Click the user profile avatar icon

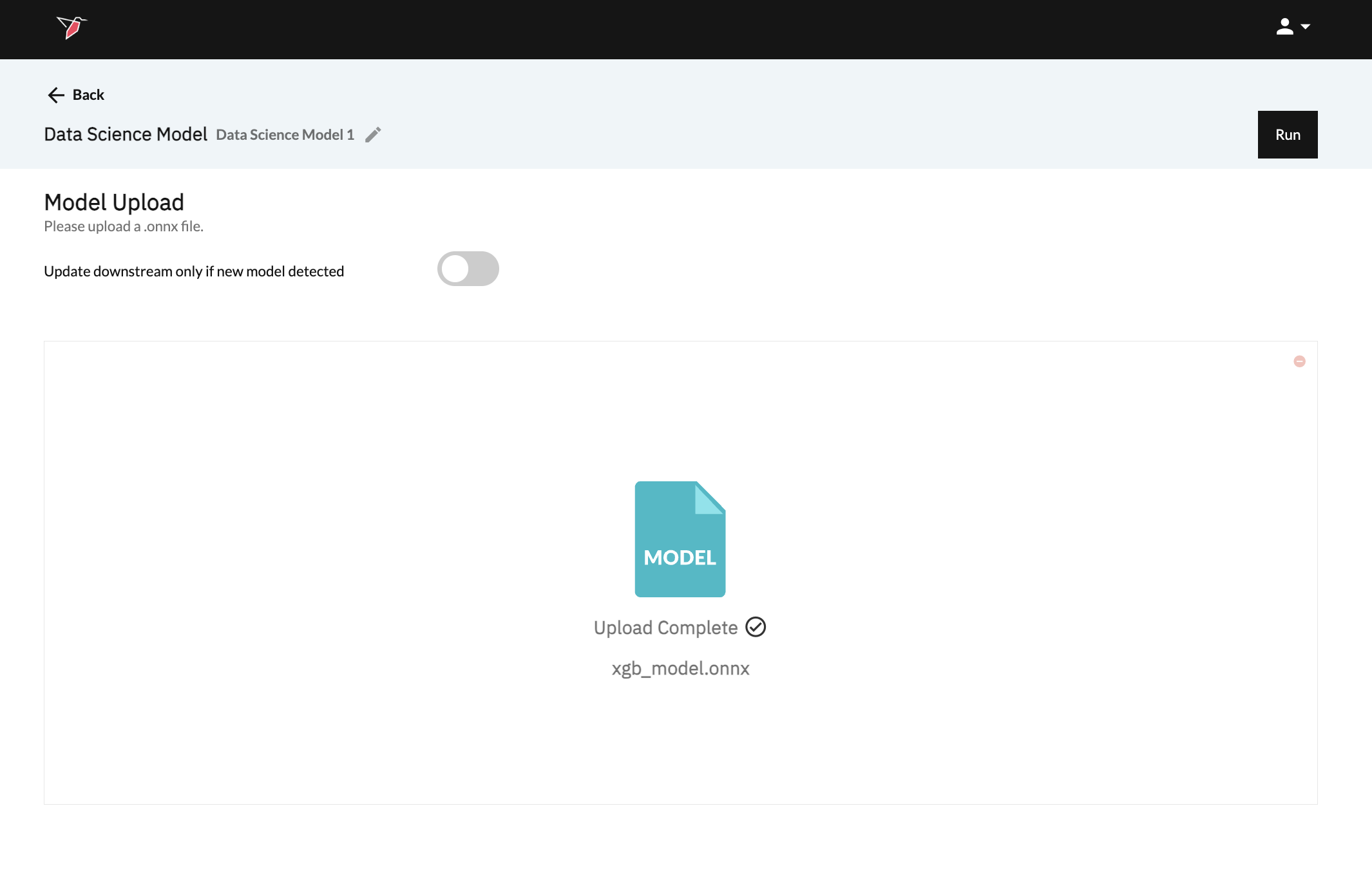tap(1284, 26)
